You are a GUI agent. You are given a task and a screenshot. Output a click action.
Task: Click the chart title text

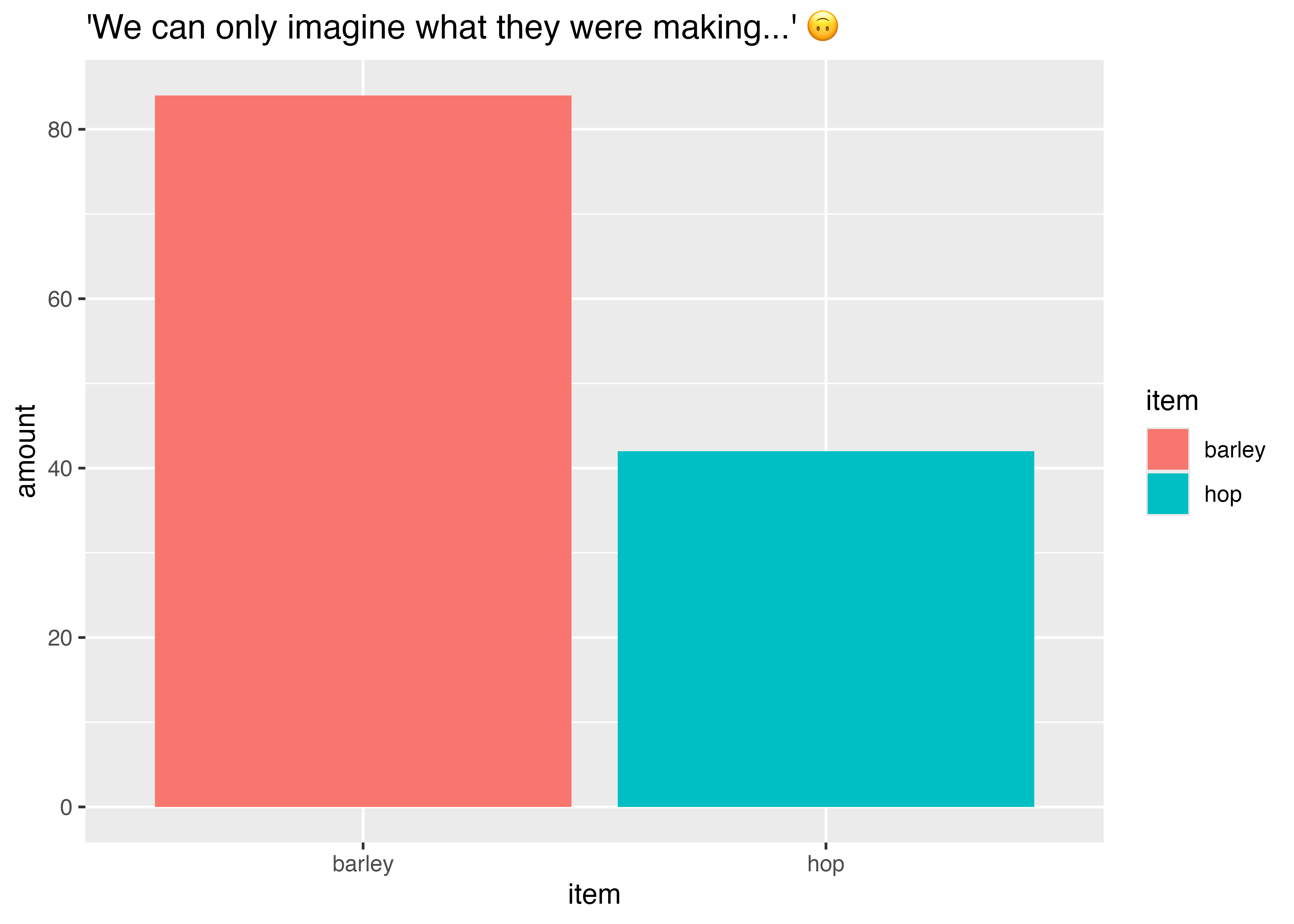tap(441, 28)
